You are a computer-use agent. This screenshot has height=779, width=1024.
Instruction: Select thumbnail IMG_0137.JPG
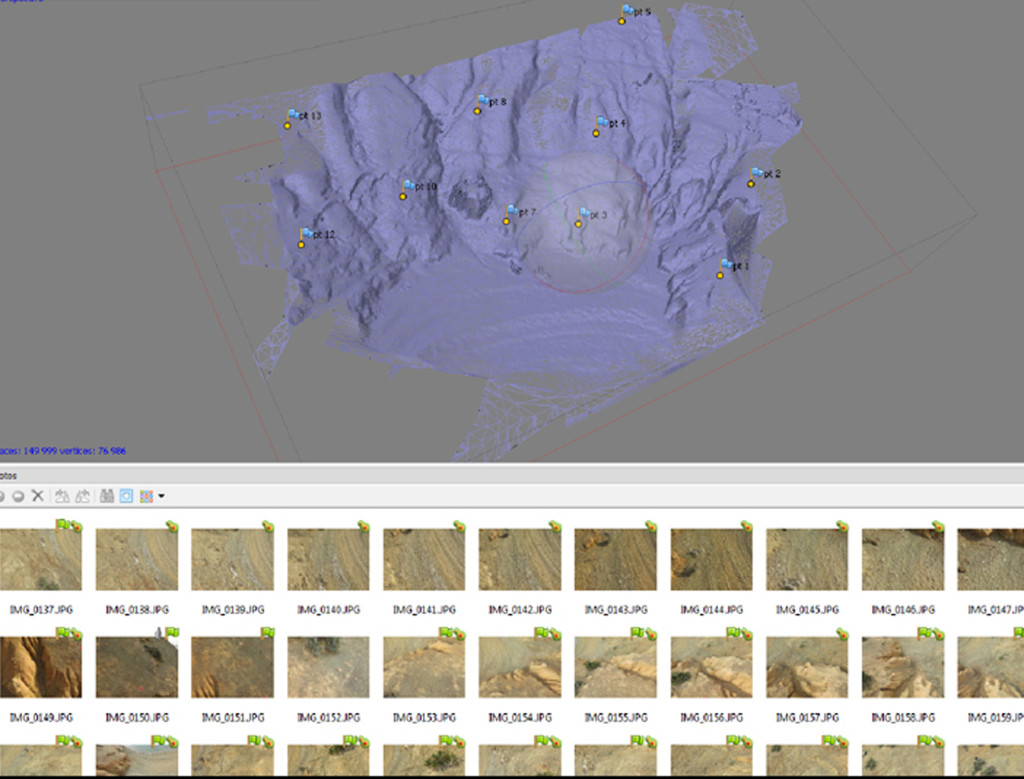40,559
